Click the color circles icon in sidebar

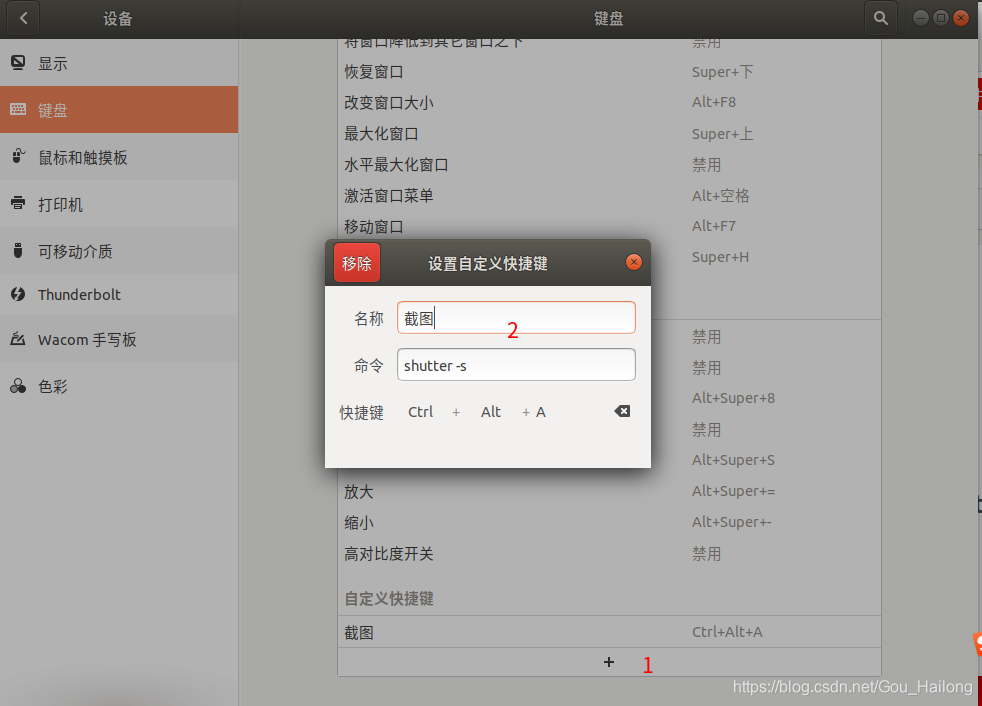(18, 386)
